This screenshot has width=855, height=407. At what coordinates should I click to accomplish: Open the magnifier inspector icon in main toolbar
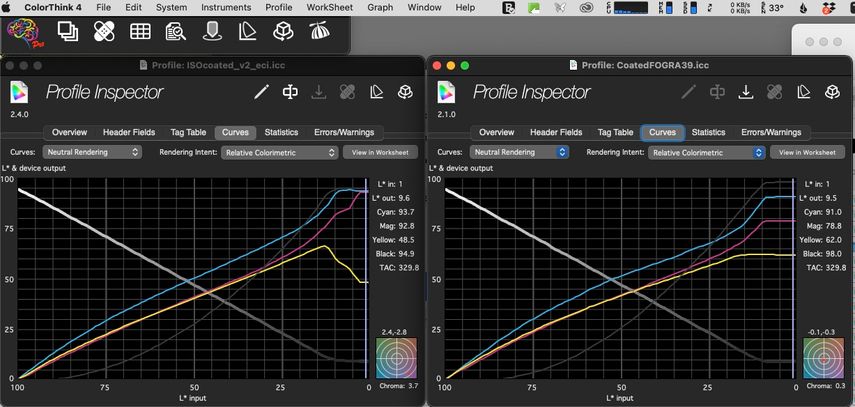tap(176, 32)
